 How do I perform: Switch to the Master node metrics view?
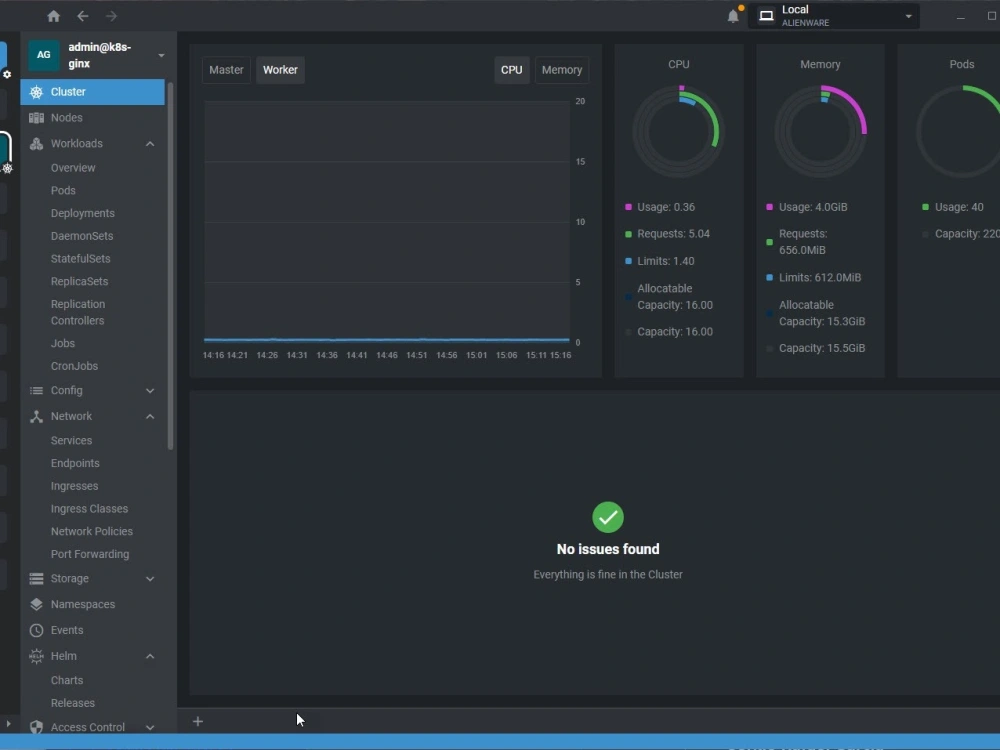226,70
